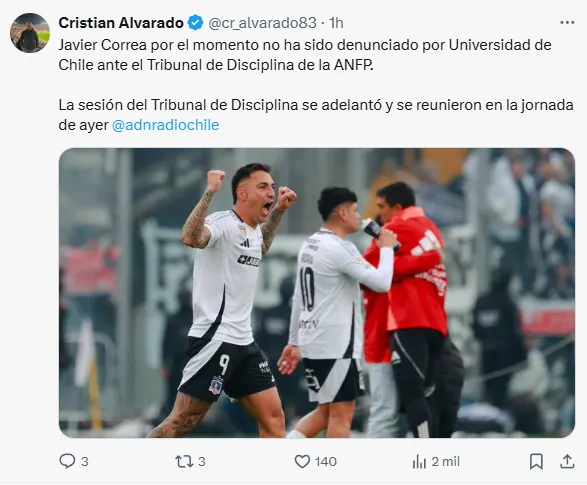Like the tweet with the heart icon
The image size is (587, 485).
pyautogui.click(x=302, y=461)
